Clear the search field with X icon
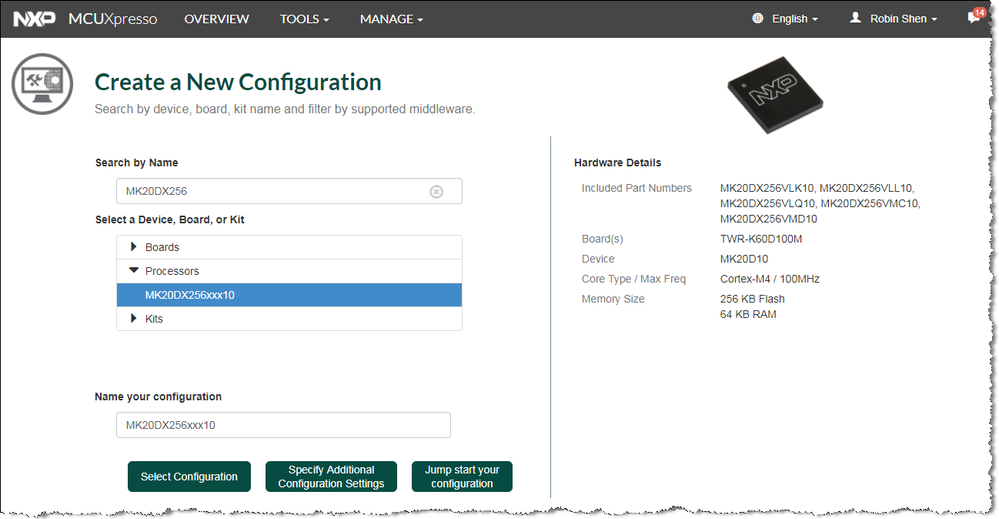 pyautogui.click(x=436, y=192)
